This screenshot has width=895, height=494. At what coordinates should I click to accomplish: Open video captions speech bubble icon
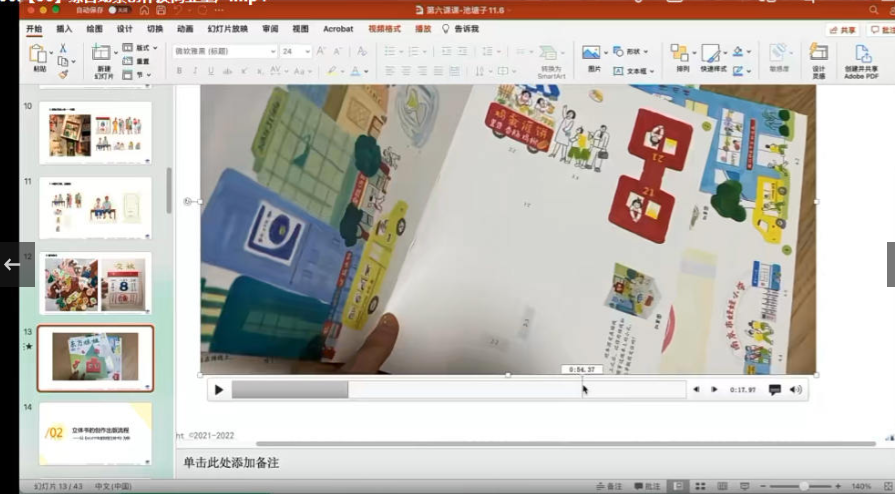pyautogui.click(x=774, y=390)
